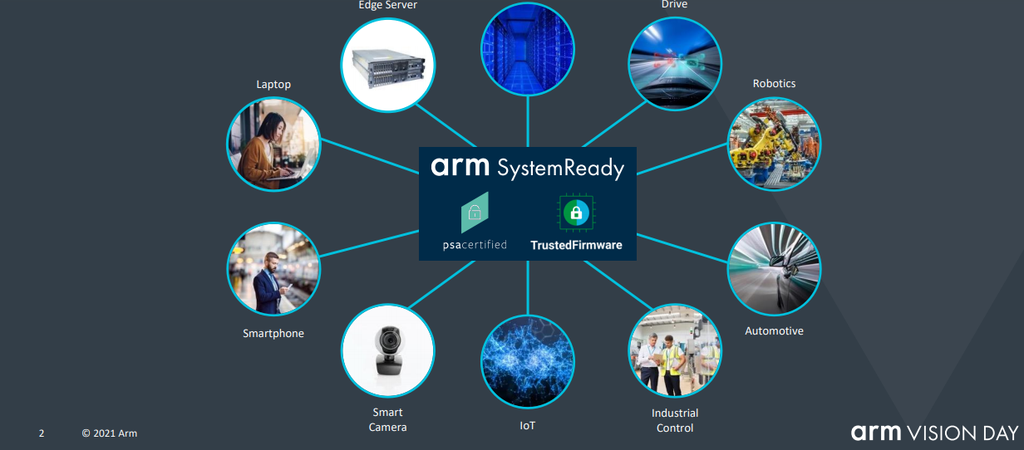1024x450 pixels.
Task: Click the 'Industrial Control' label
Action: 675,421
